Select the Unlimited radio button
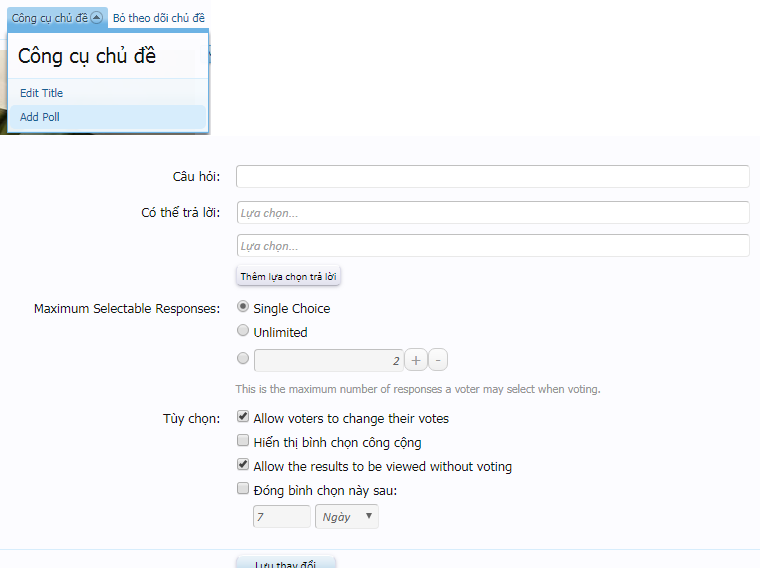 [243, 331]
